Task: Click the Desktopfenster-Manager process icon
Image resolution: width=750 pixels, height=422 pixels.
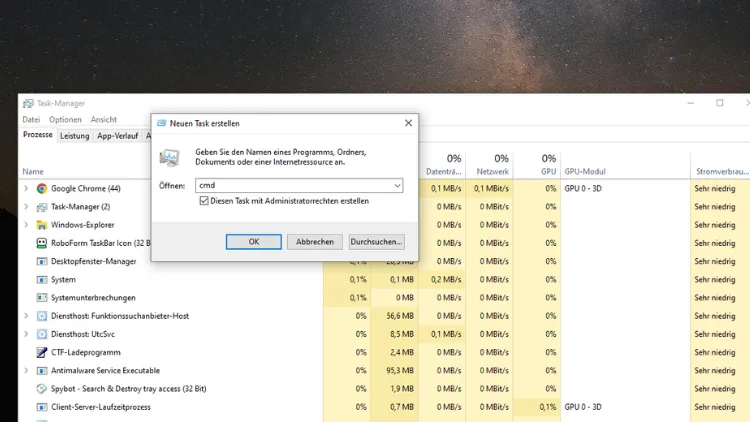Action: tap(42, 261)
